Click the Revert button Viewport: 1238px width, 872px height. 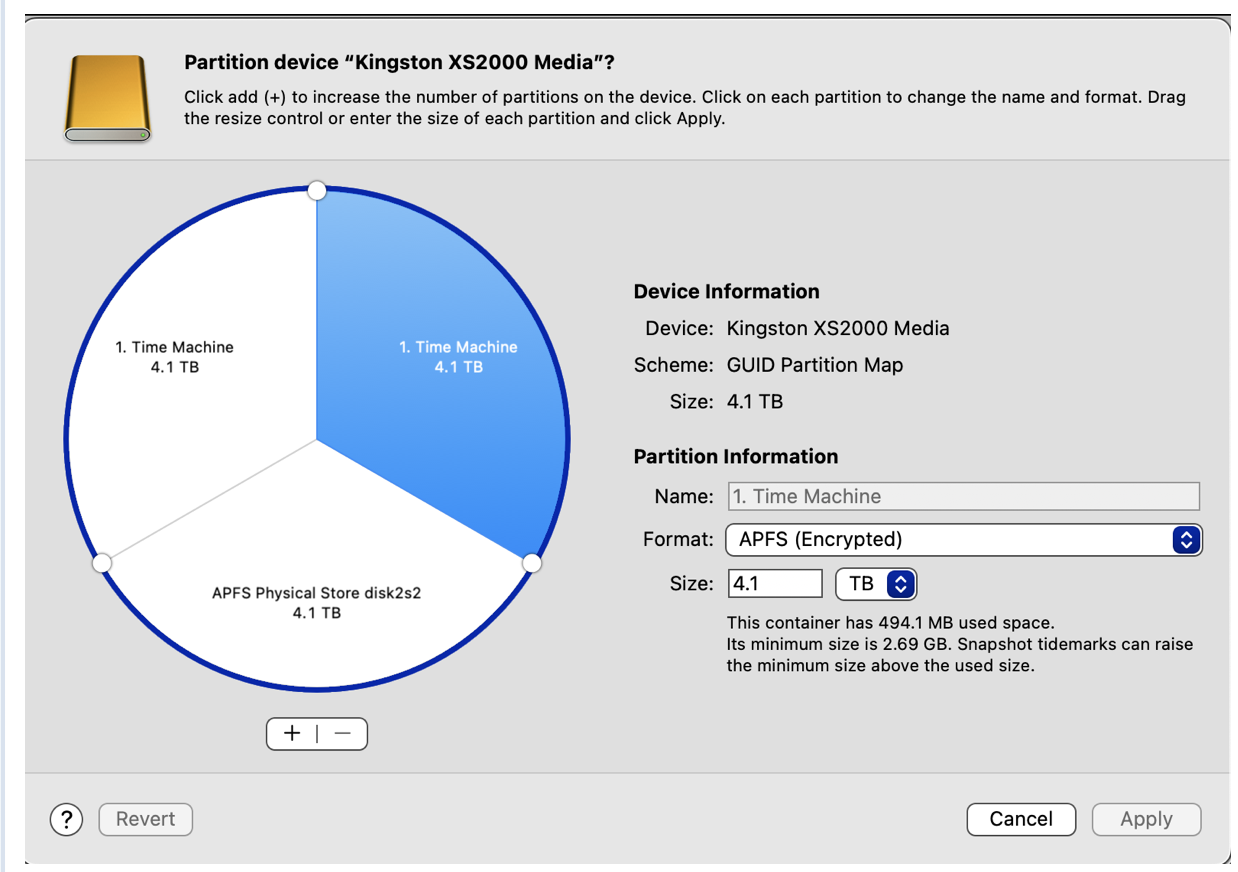[146, 819]
